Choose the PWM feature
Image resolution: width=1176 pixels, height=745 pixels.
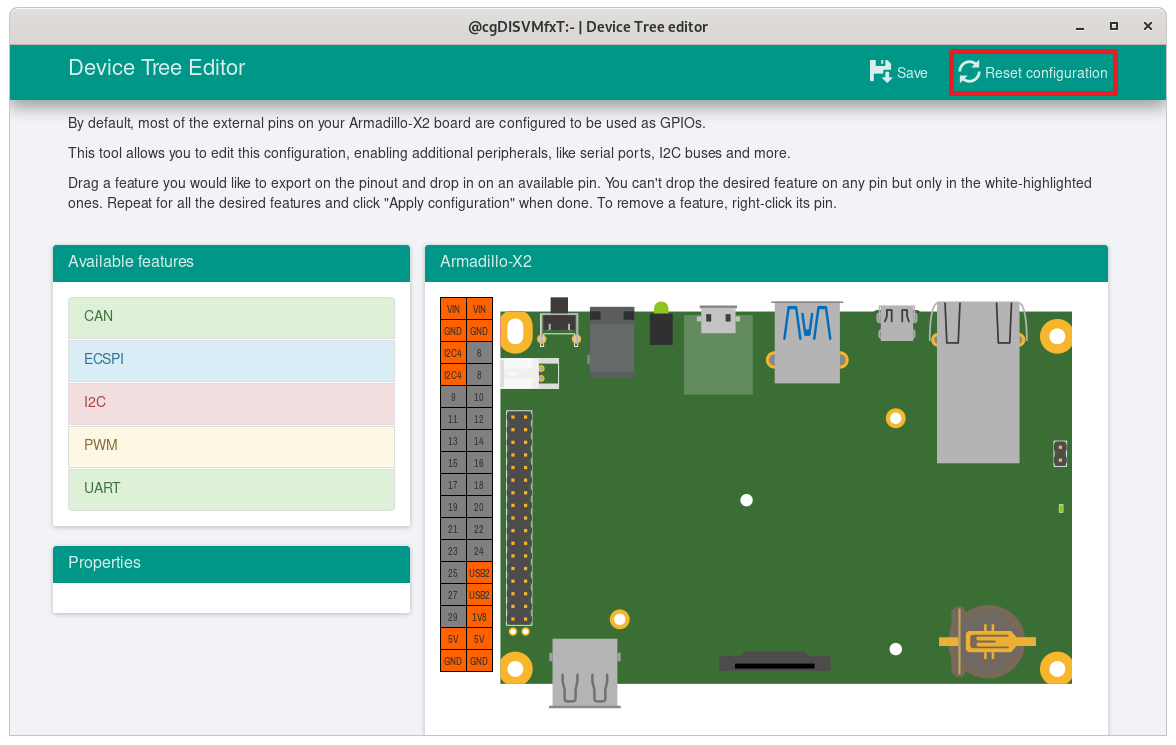point(231,446)
